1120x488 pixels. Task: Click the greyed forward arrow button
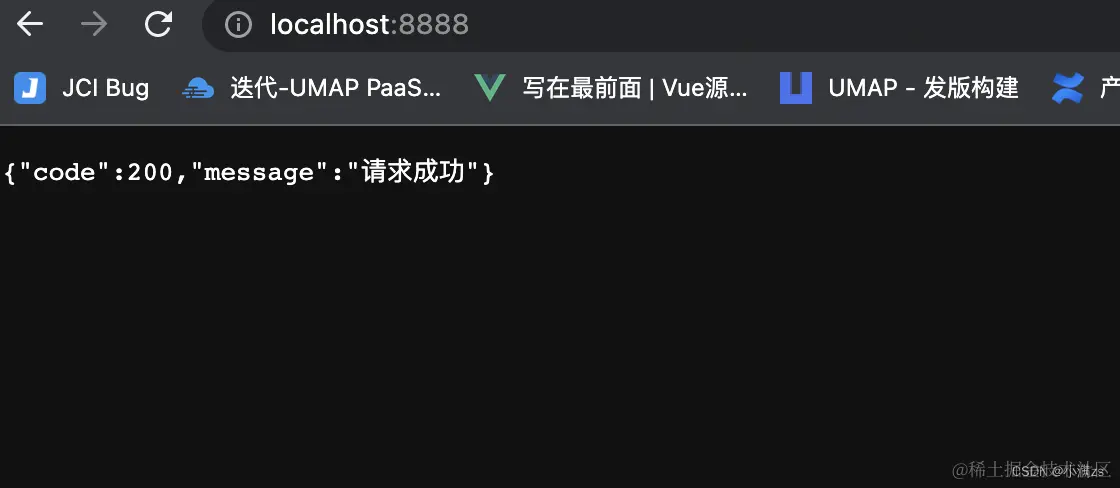[94, 24]
